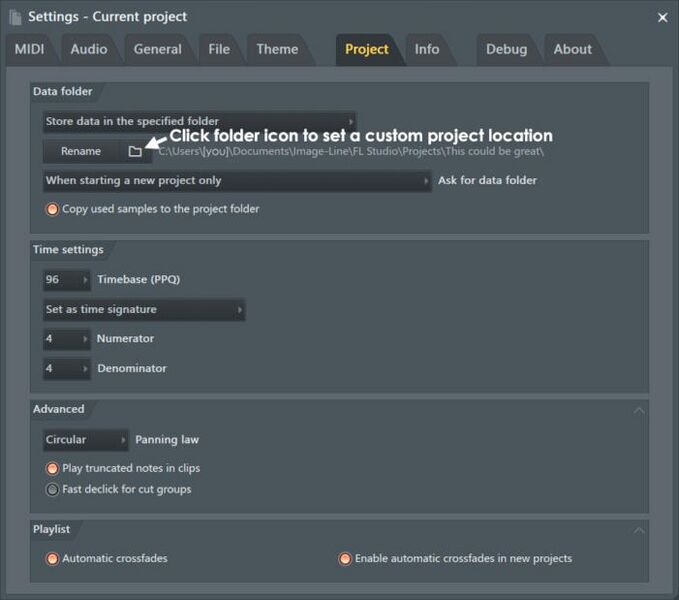Screen dimensions: 679x600
Task: Open the Ask for data folder dropdown
Action: 237,181
